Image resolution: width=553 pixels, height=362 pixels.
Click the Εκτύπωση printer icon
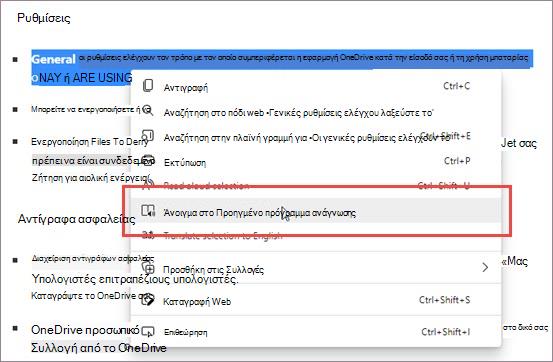(x=148, y=161)
